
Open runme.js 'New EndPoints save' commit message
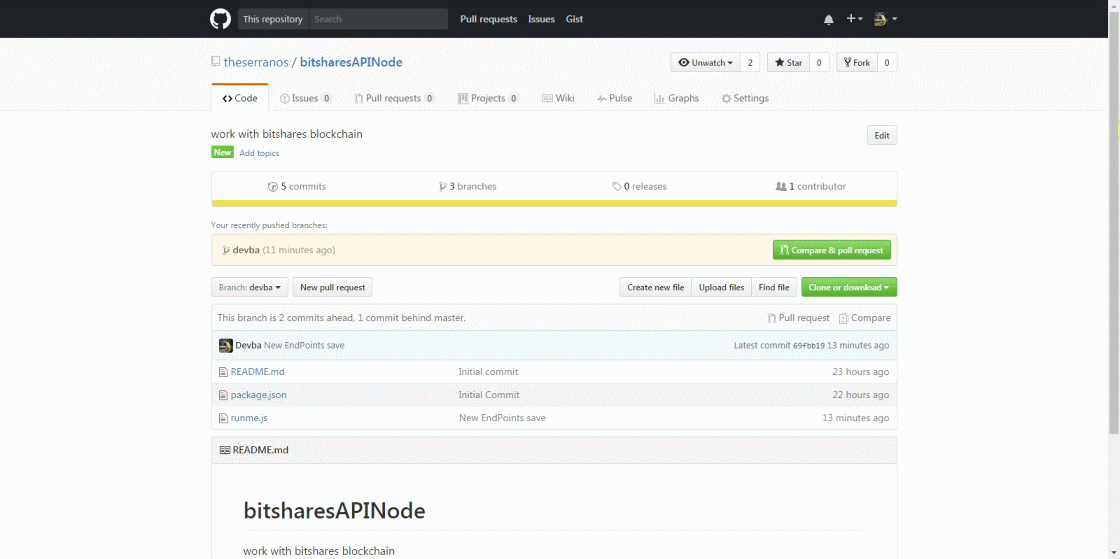click(502, 418)
